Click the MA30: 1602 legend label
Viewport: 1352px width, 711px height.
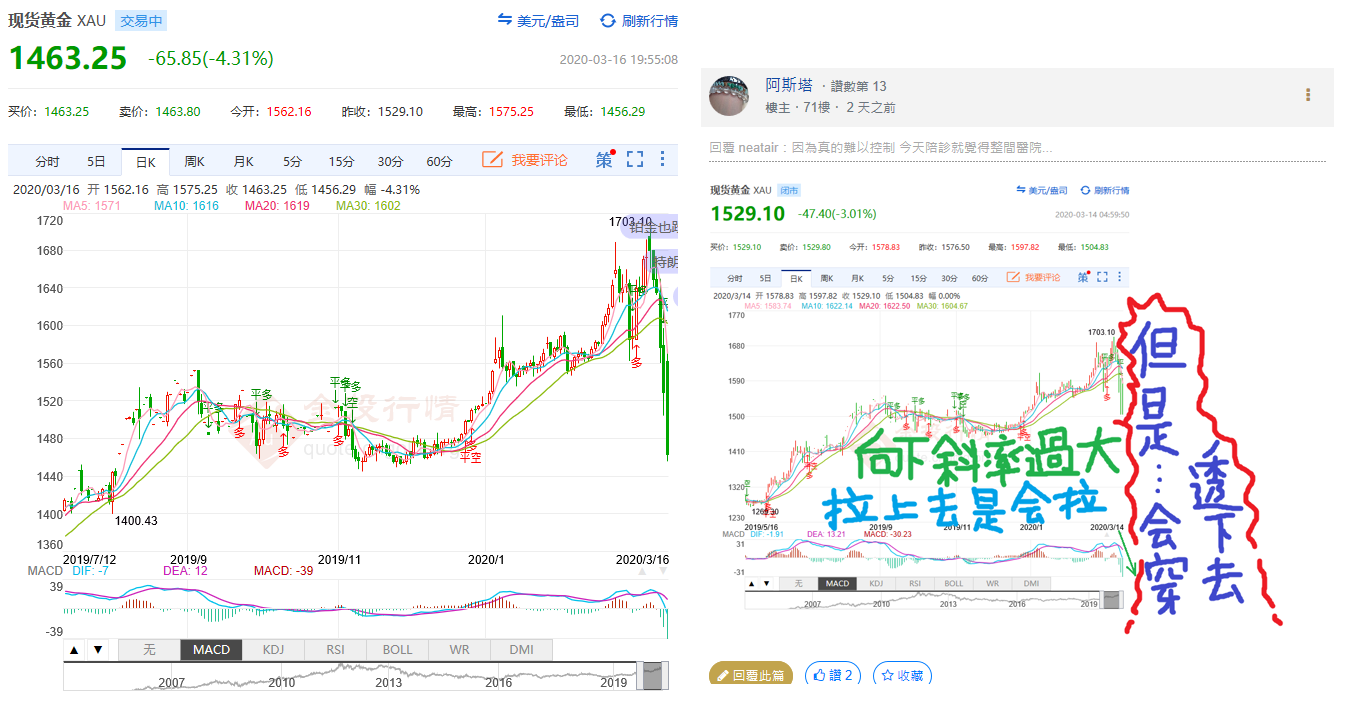(x=369, y=206)
